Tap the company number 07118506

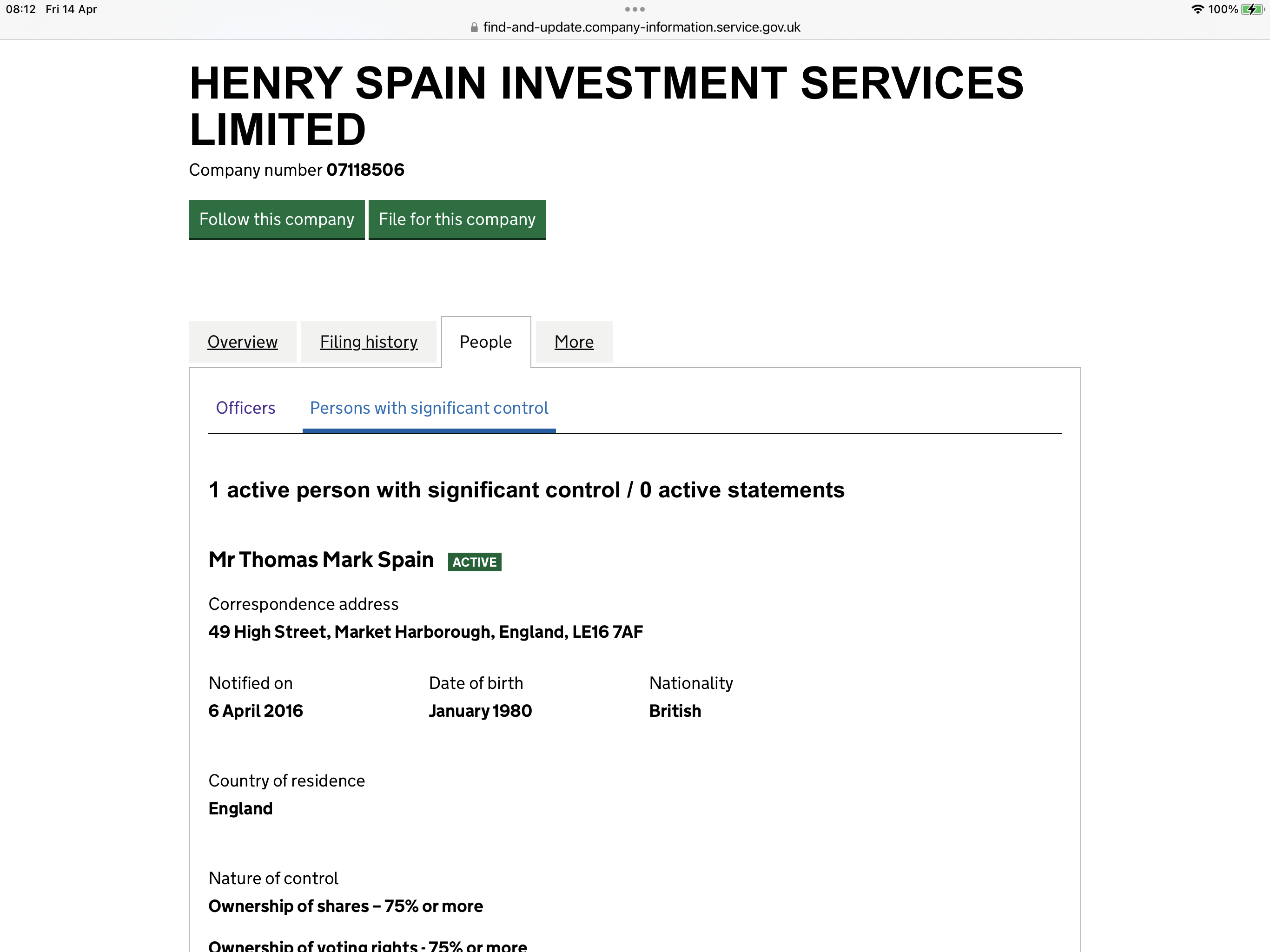pyautogui.click(x=365, y=170)
